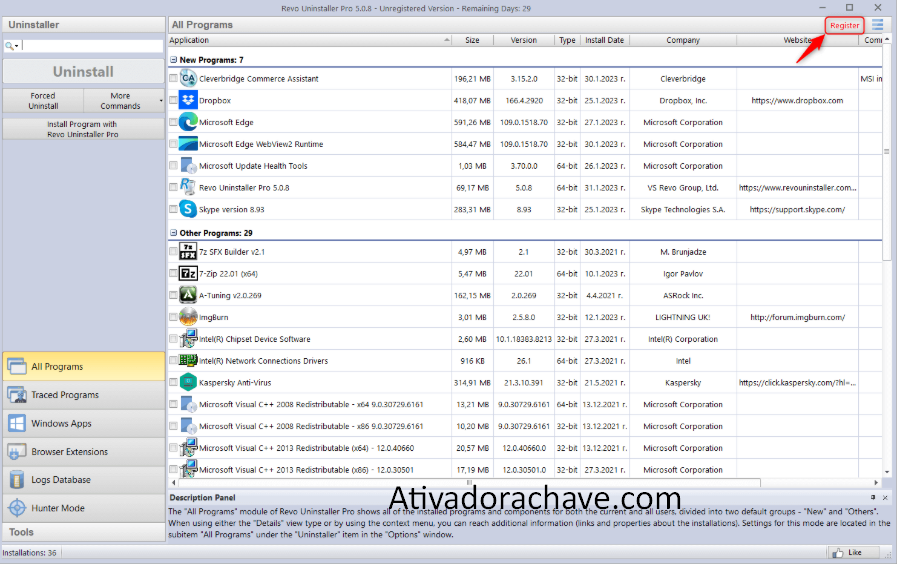The image size is (898, 565).
Task: Expand the Tools section
Action: tap(84, 532)
